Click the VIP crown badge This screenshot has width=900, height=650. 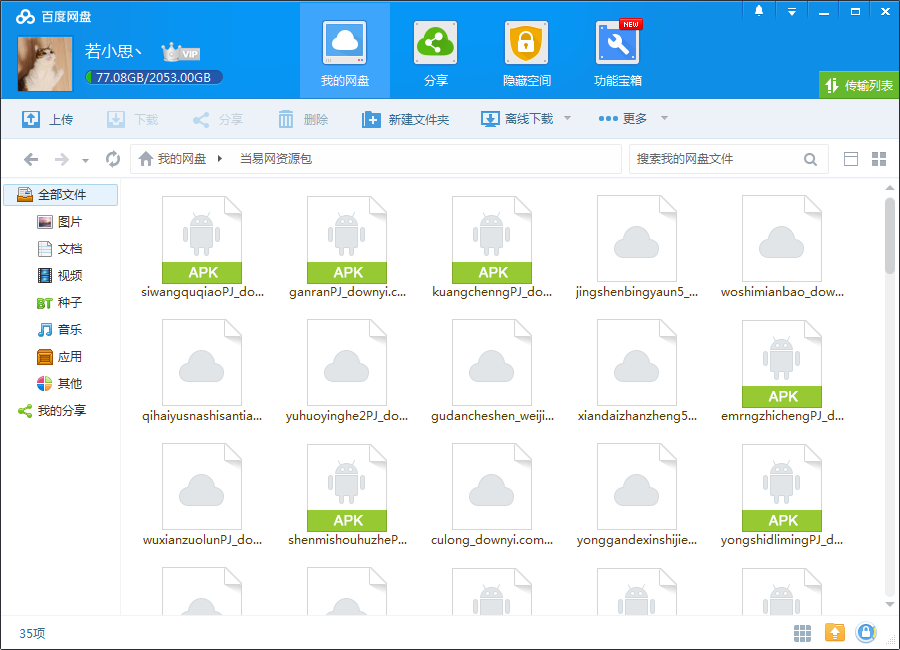[x=181, y=52]
